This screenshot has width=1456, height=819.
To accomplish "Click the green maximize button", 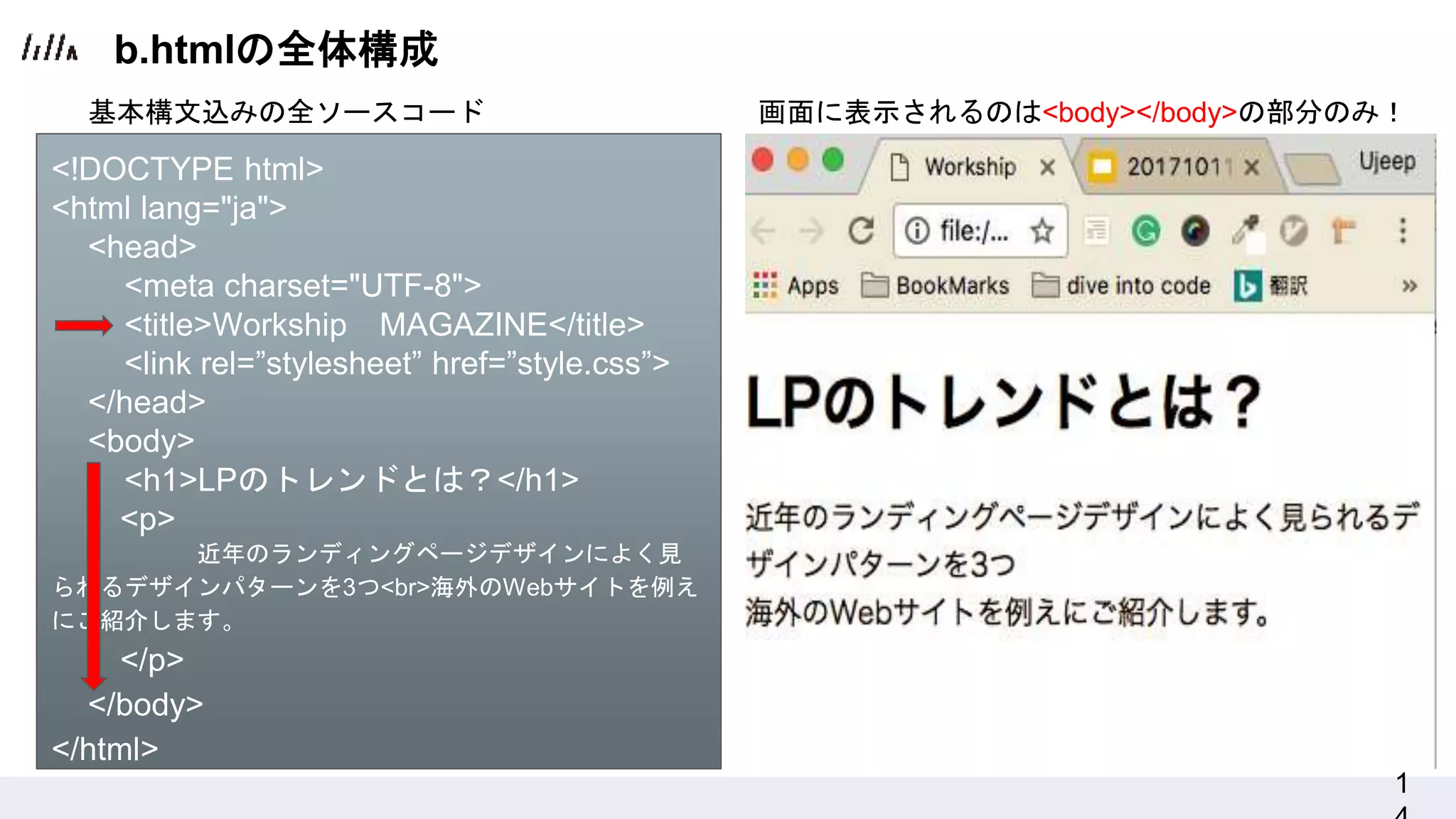I will pos(833,160).
